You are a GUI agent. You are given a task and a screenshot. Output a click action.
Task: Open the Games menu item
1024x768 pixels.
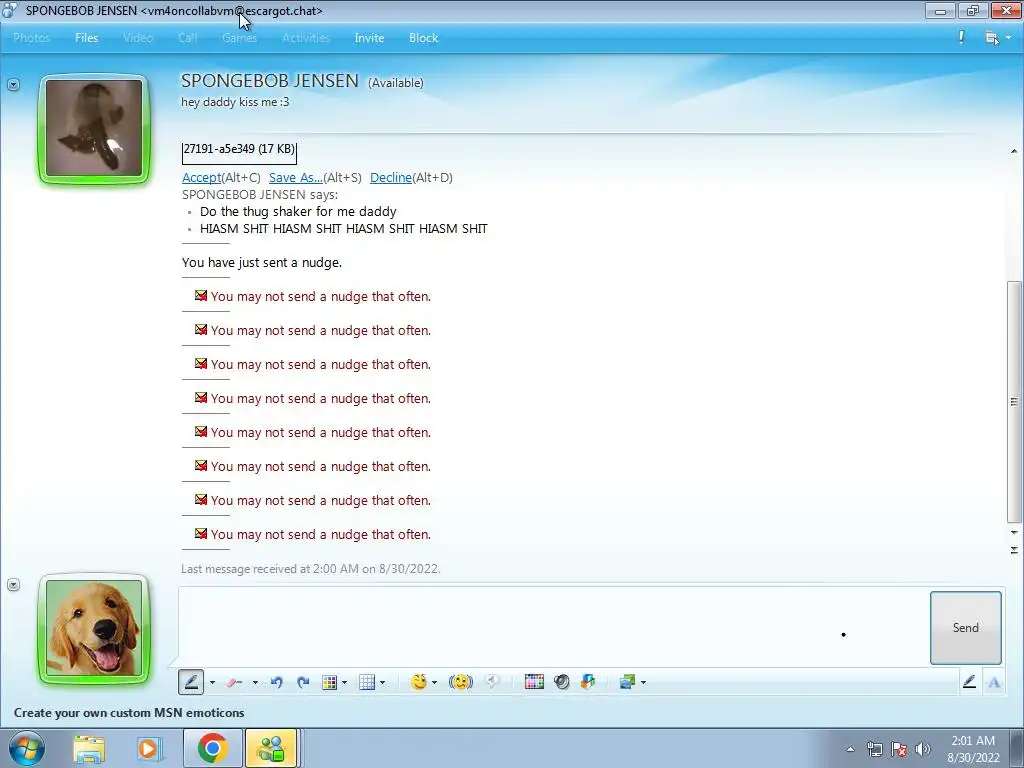pyautogui.click(x=239, y=38)
